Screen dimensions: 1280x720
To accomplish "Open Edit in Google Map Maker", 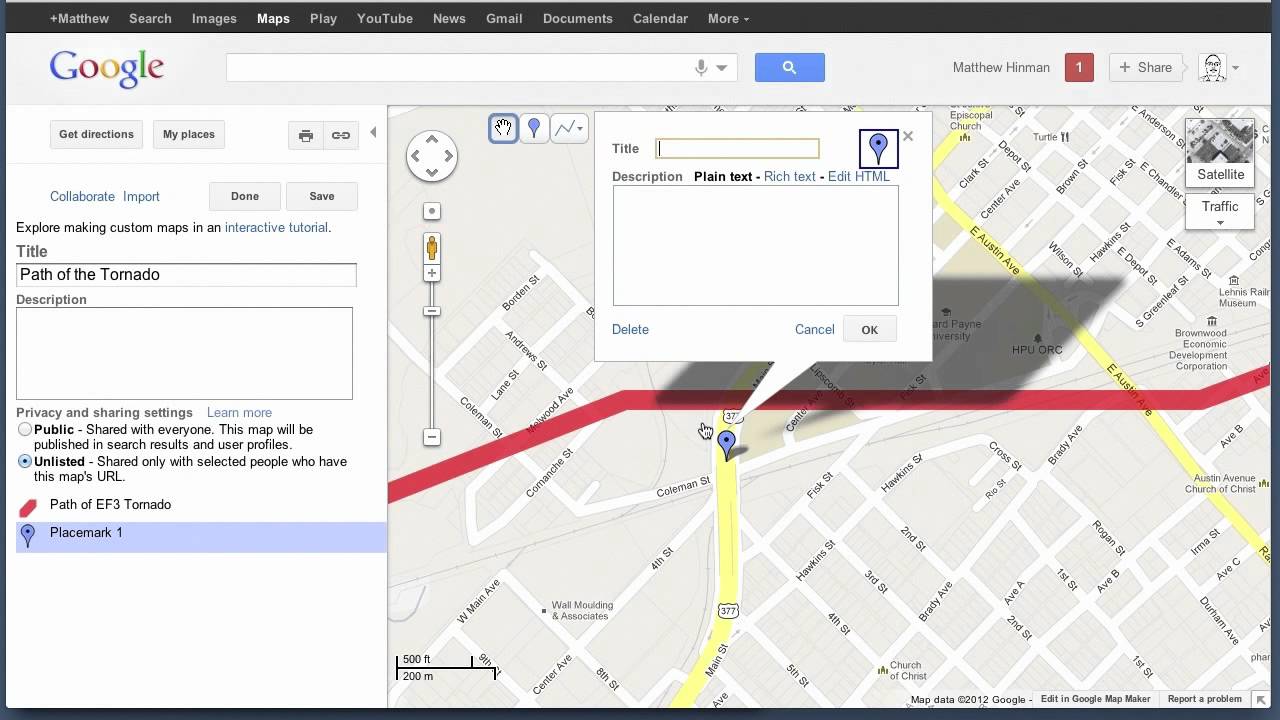I will click(1095, 699).
